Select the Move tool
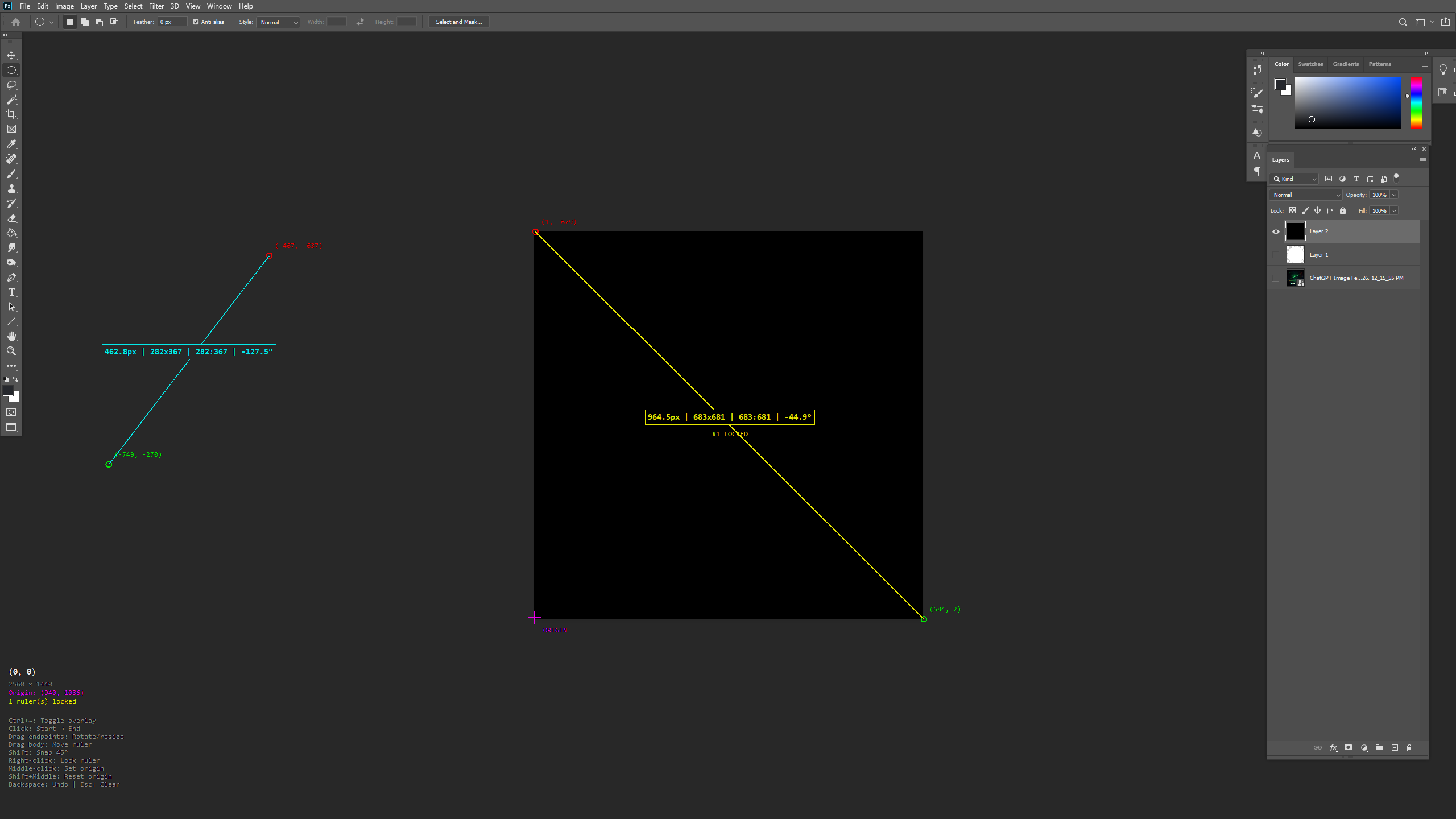 coord(11,55)
